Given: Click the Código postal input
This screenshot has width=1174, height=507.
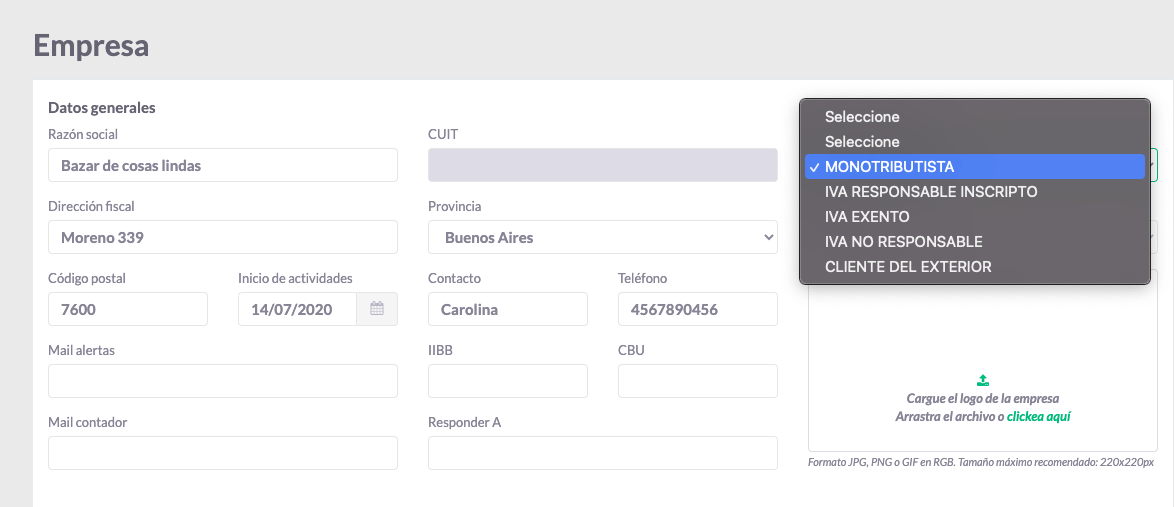Looking at the screenshot, I should click(x=127, y=309).
